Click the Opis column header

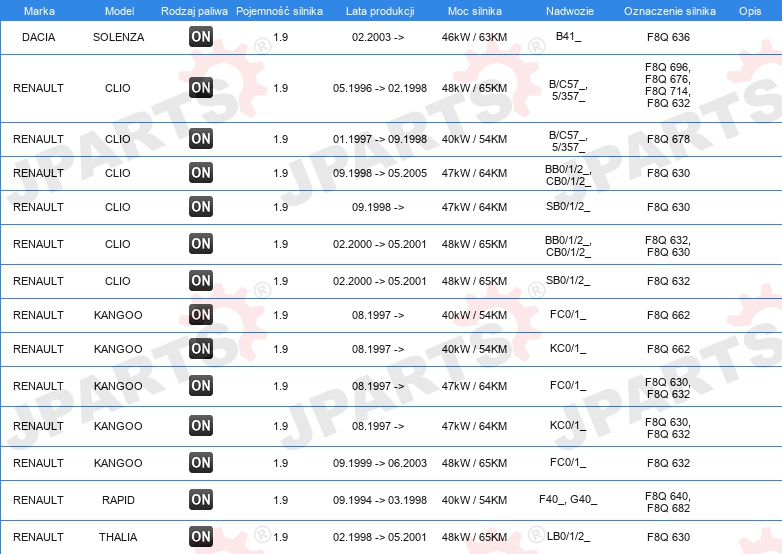750,11
